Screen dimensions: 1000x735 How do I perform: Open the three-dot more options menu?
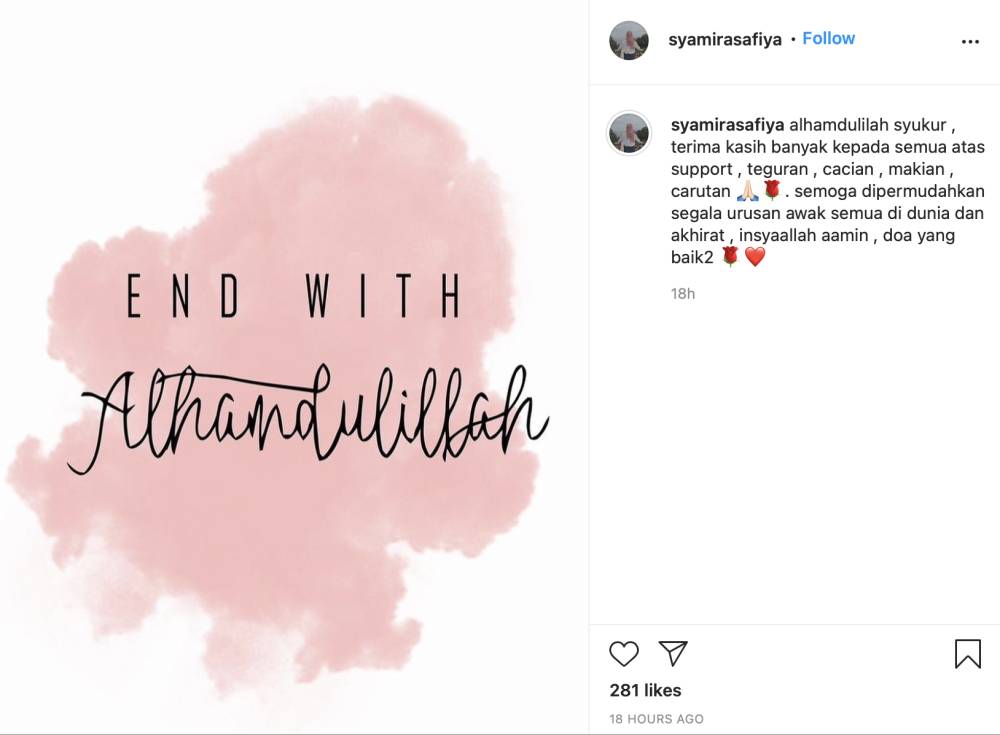[x=970, y=42]
